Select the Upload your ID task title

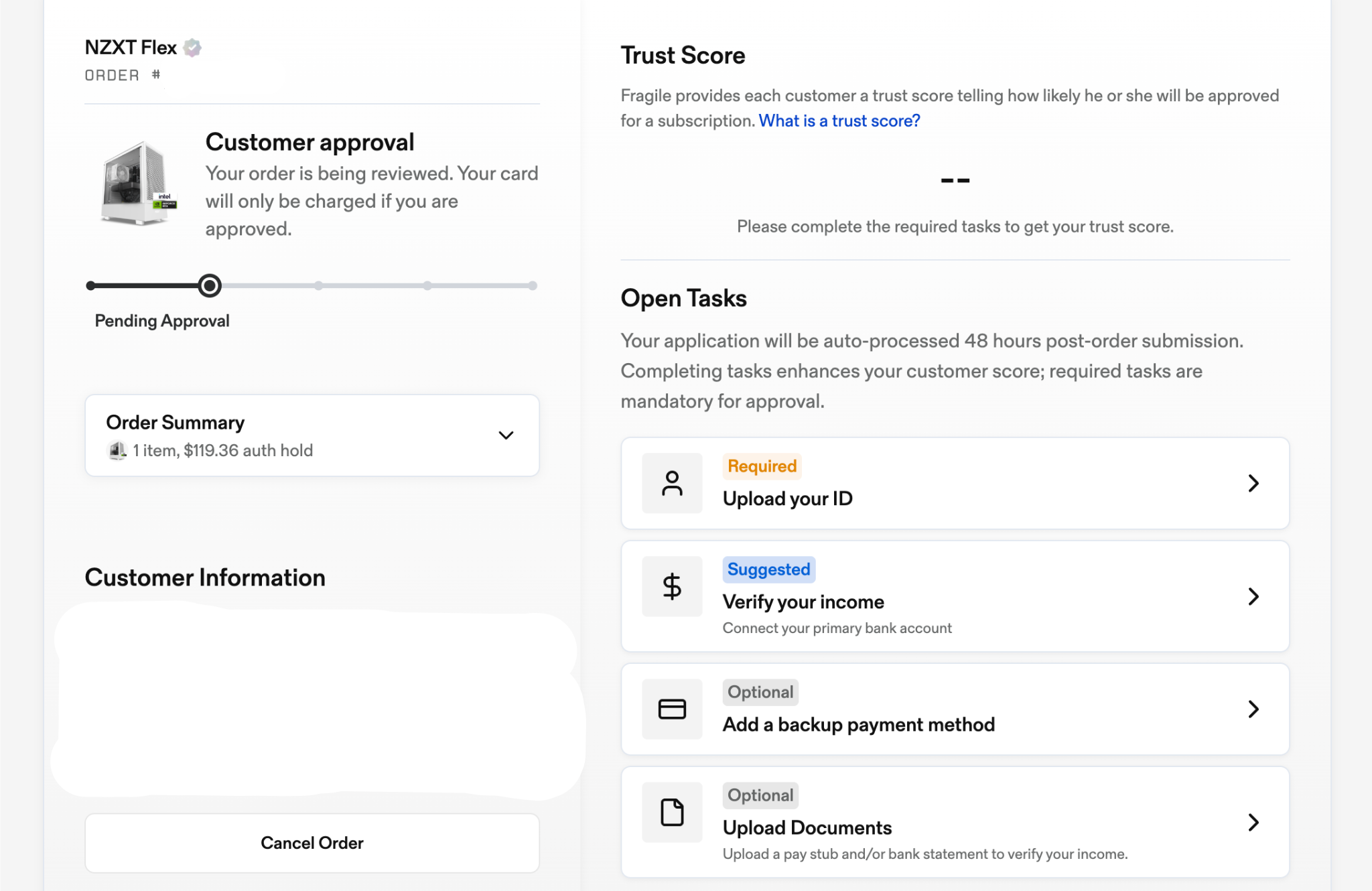(787, 498)
